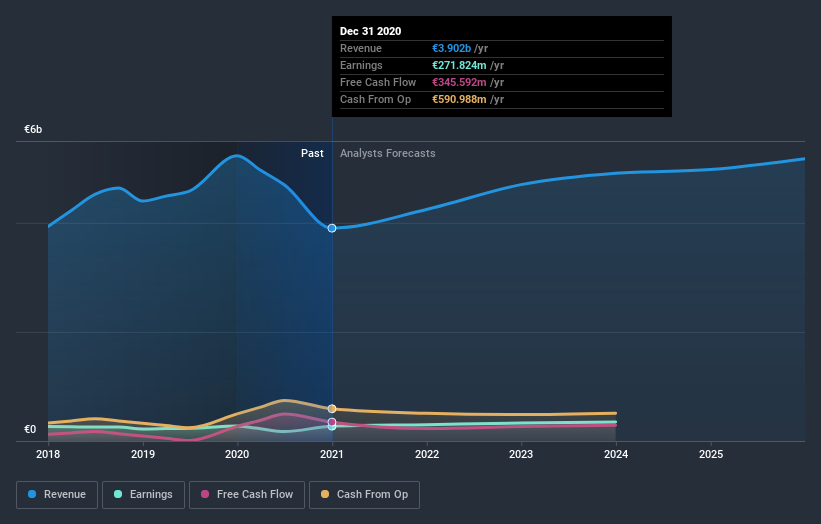
Task: Toggle the Free Cash Flow legend series
Action: 247,495
